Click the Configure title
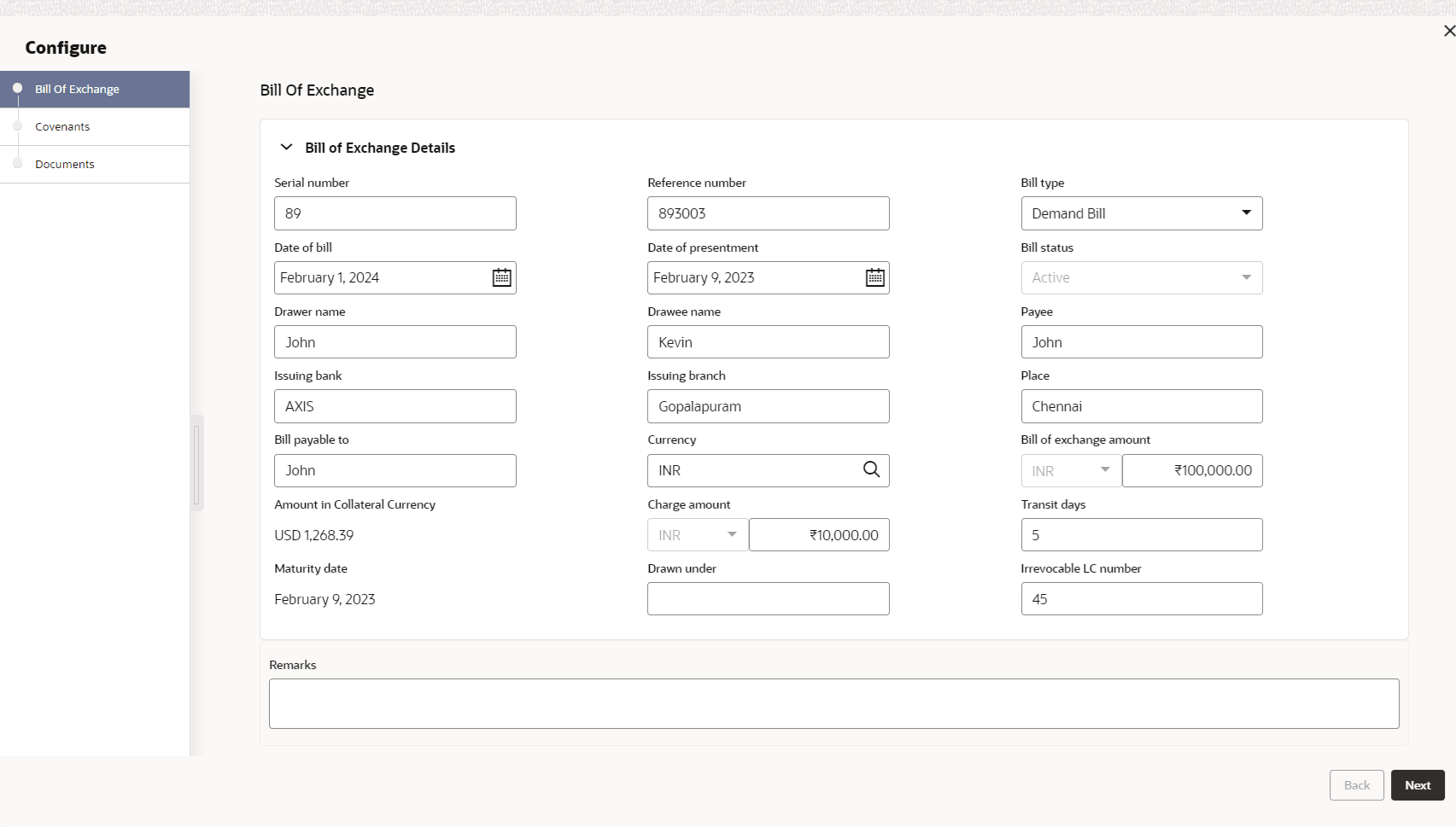Image resolution: width=1456 pixels, height=827 pixels. [x=66, y=48]
